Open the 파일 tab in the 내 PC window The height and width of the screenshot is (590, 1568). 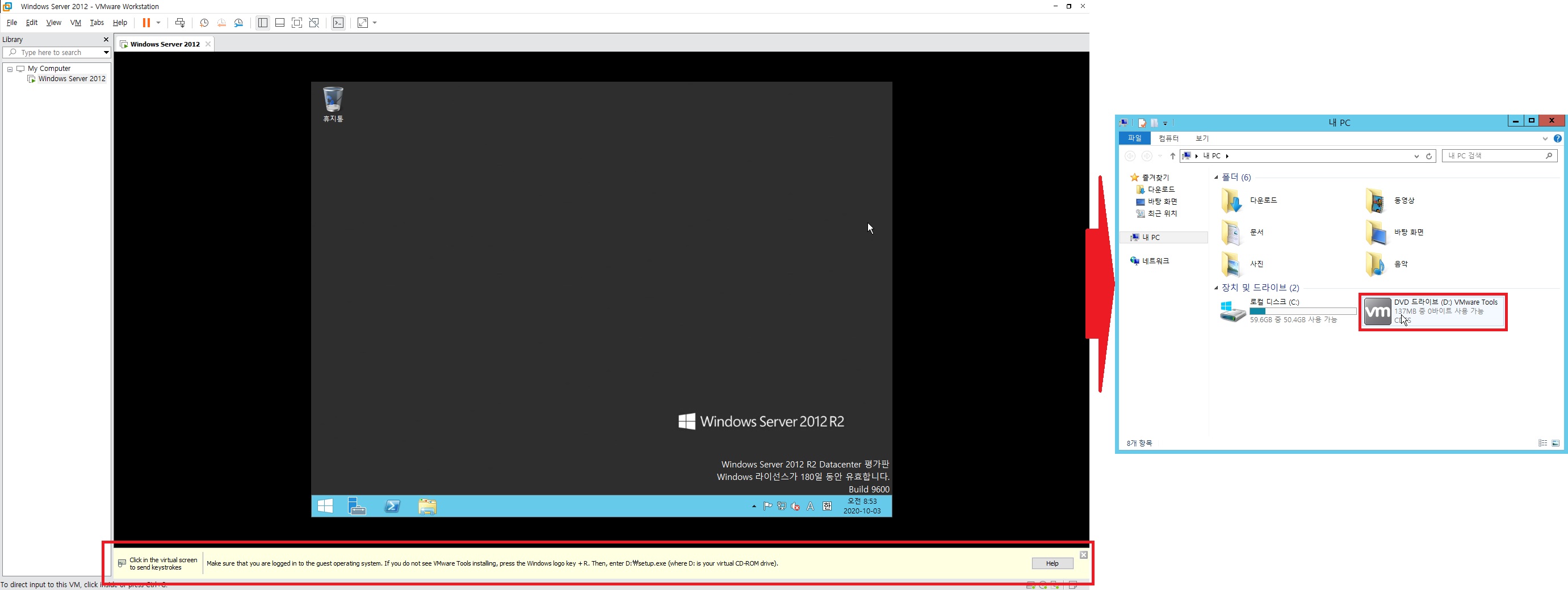coord(1135,138)
